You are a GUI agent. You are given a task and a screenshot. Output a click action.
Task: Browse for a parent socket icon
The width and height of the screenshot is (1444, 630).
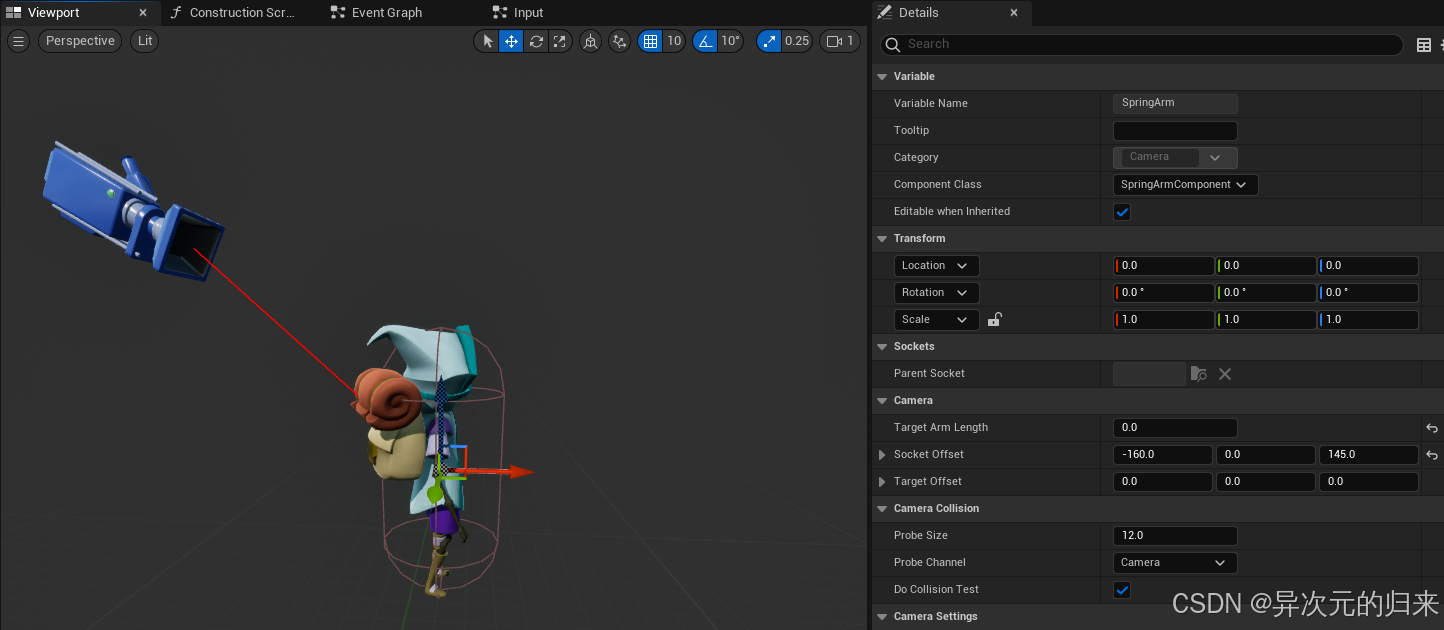[x=1199, y=373]
